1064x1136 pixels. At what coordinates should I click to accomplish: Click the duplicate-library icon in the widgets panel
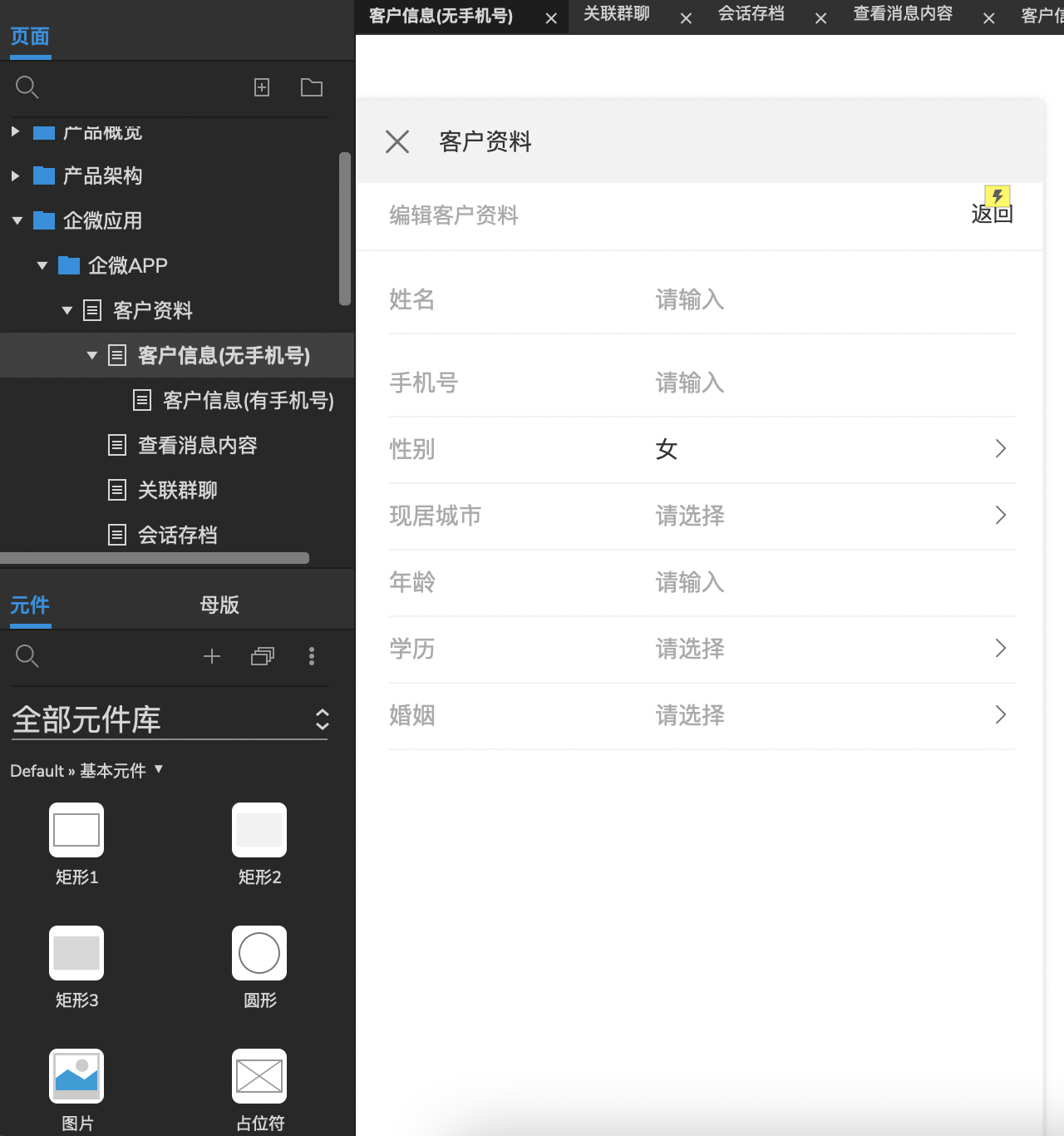coord(263,656)
